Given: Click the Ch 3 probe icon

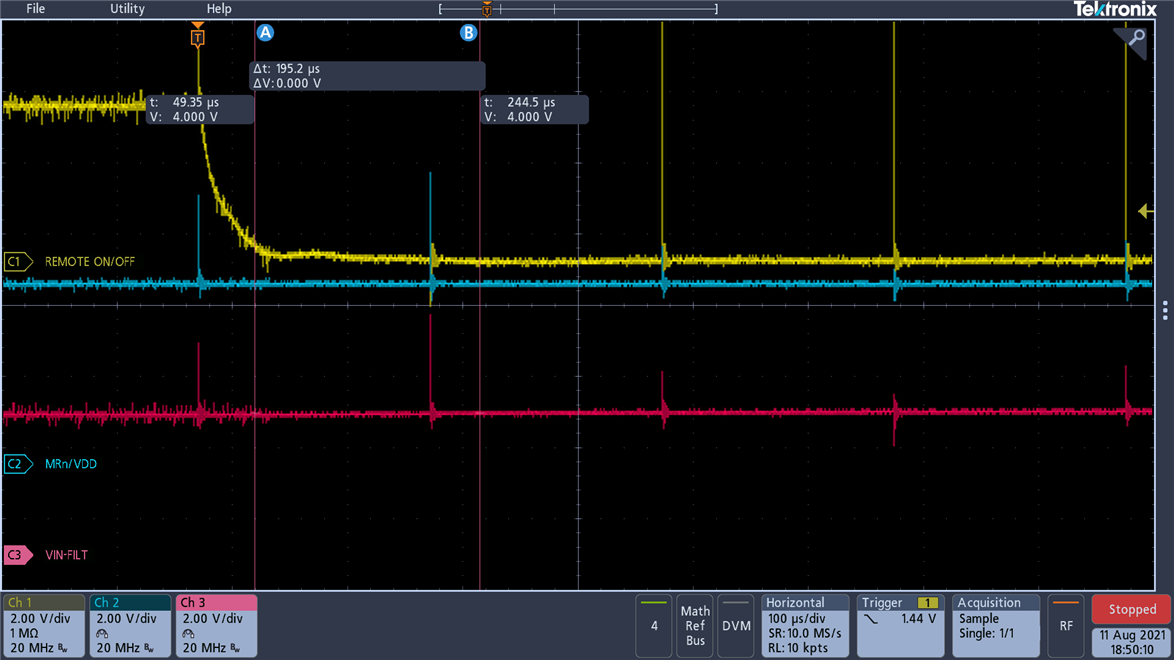Looking at the screenshot, I should [x=188, y=634].
